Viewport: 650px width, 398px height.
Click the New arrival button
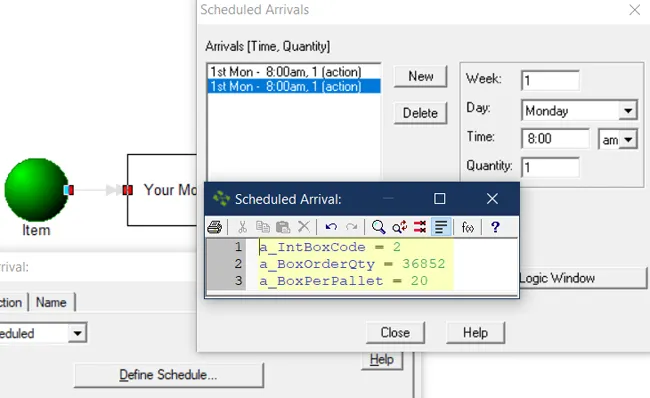pyautogui.click(x=420, y=76)
